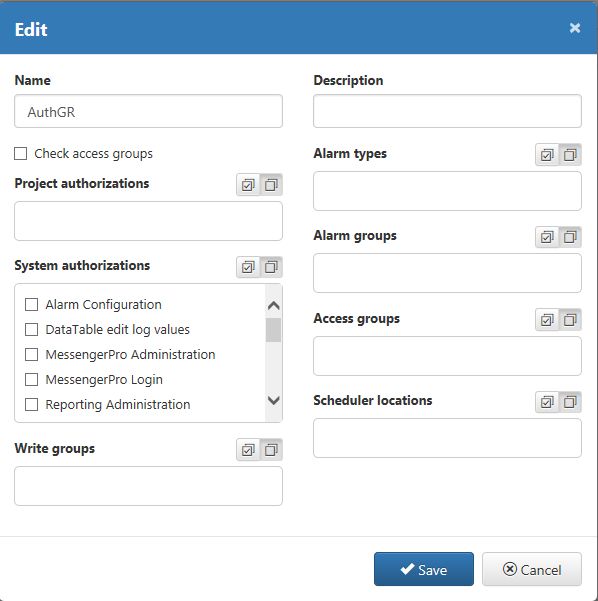
Task: Tick the Alarm Configuration checkbox
Action: click(31, 305)
